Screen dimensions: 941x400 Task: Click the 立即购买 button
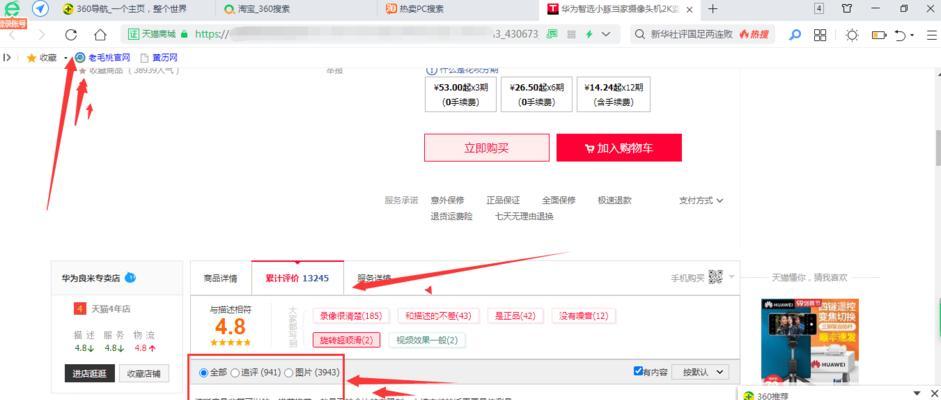(x=487, y=148)
